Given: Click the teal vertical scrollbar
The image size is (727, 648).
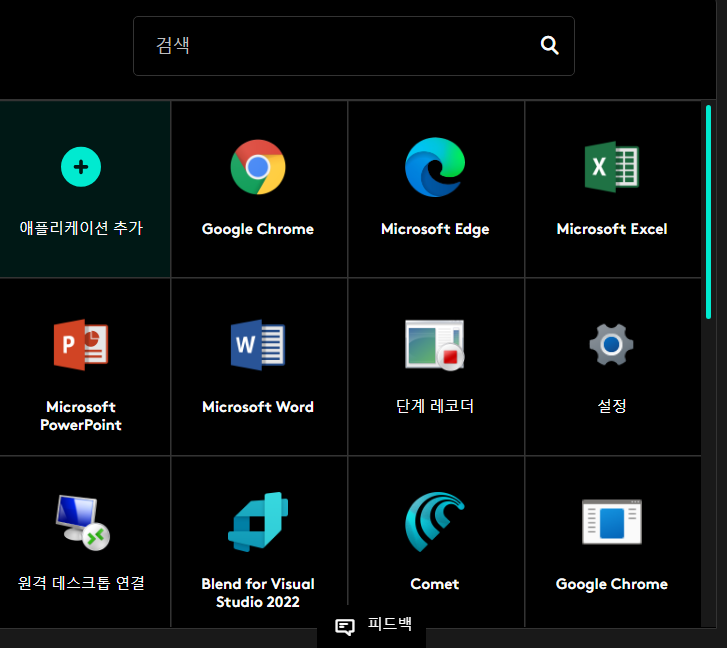Looking at the screenshot, I should [x=708, y=212].
